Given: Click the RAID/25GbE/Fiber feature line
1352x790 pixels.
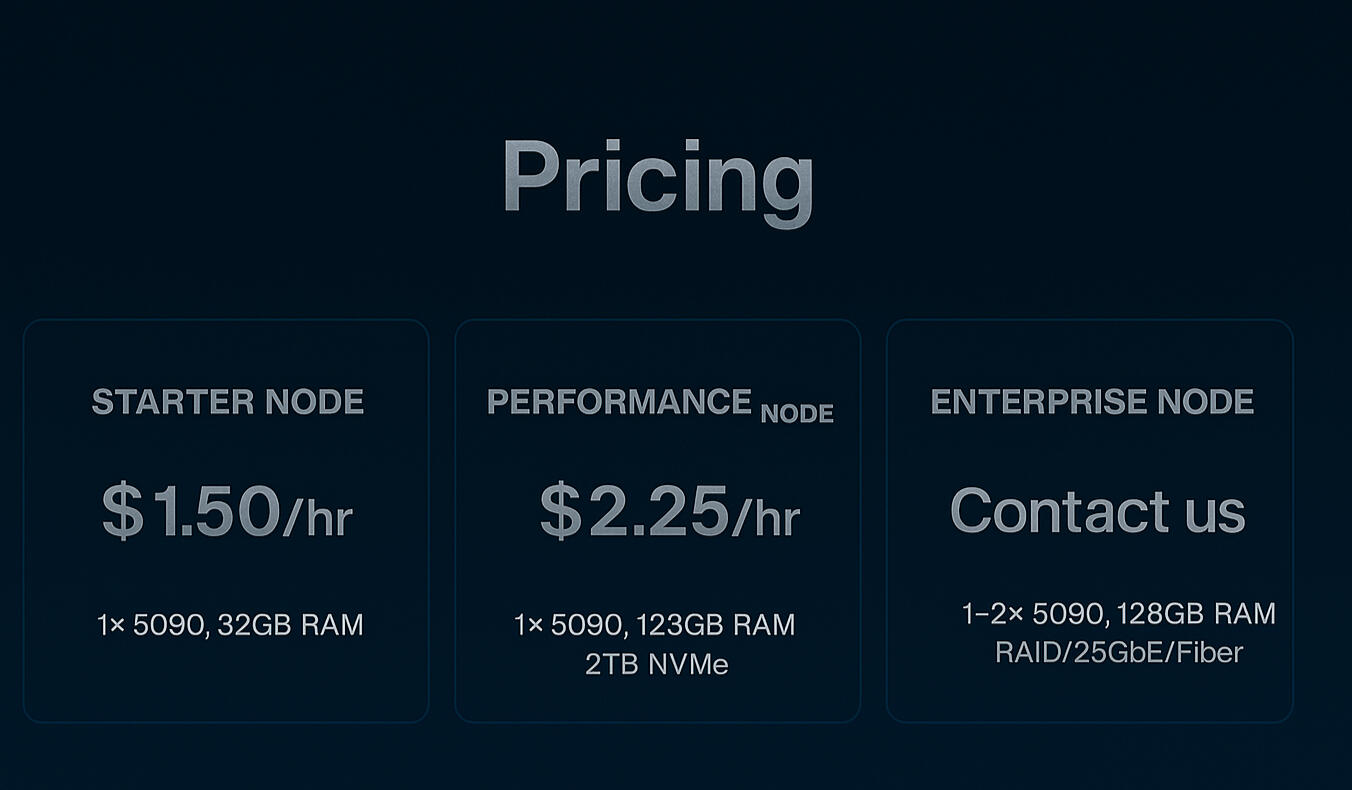Looking at the screenshot, I should coord(1118,653).
